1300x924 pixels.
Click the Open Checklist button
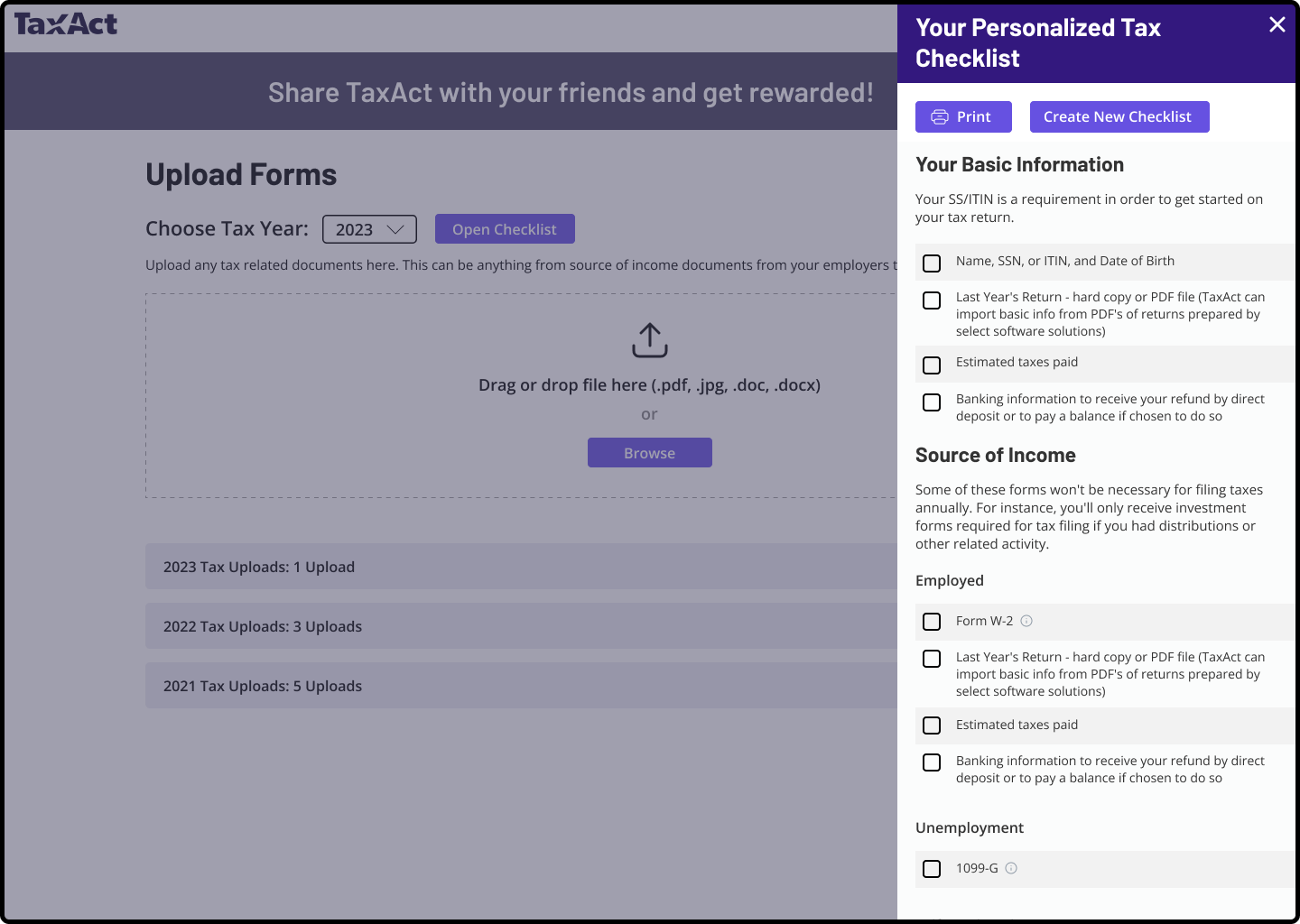click(x=505, y=229)
